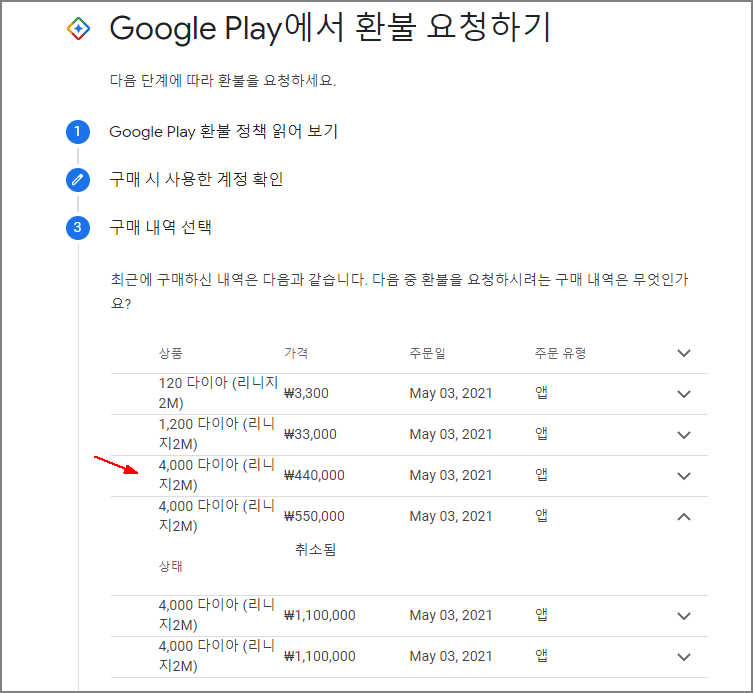This screenshot has height=693, width=753.
Task: Click the '상태' label in expanded row
Action: pyautogui.click(x=170, y=566)
